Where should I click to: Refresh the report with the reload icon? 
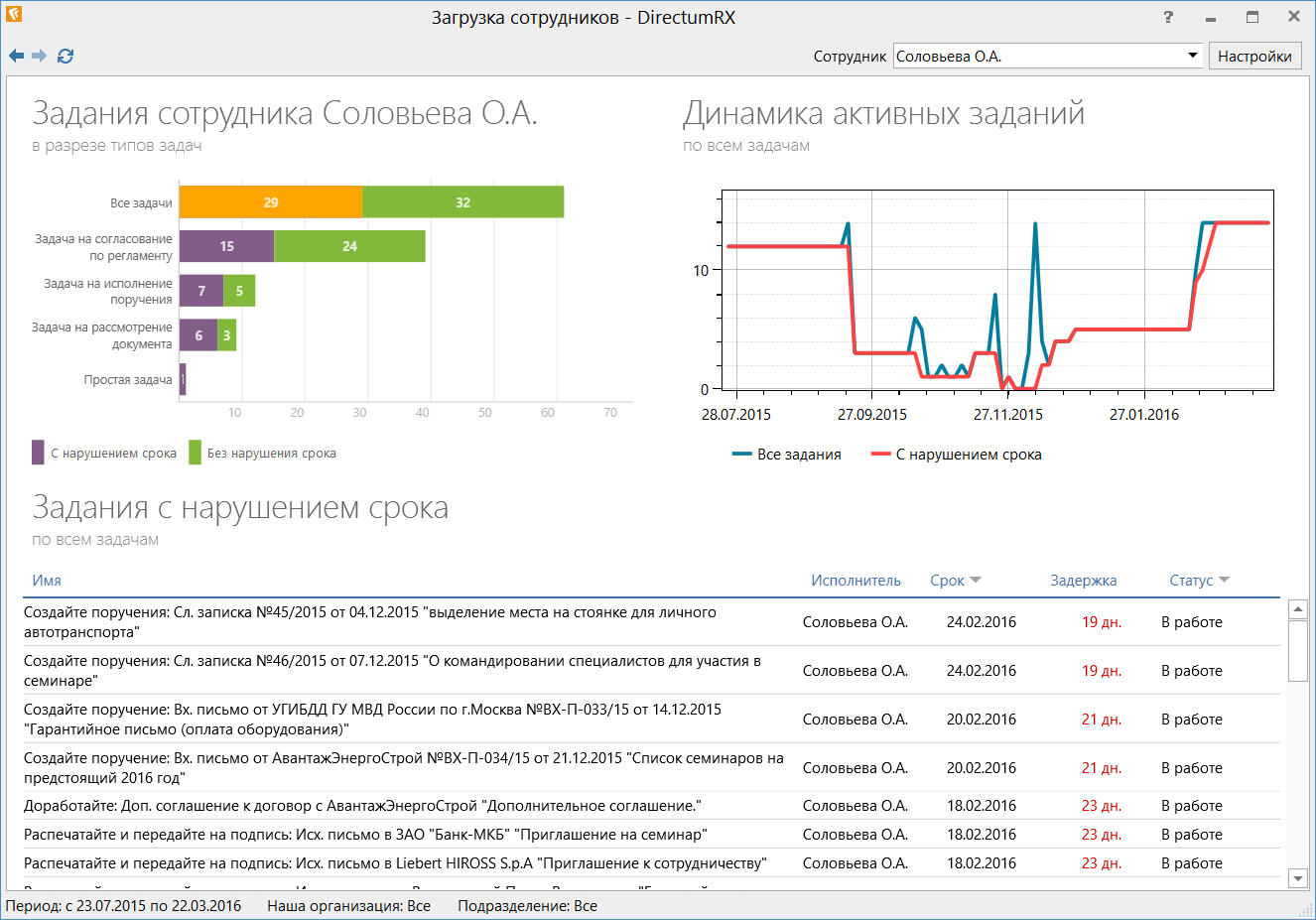66,56
